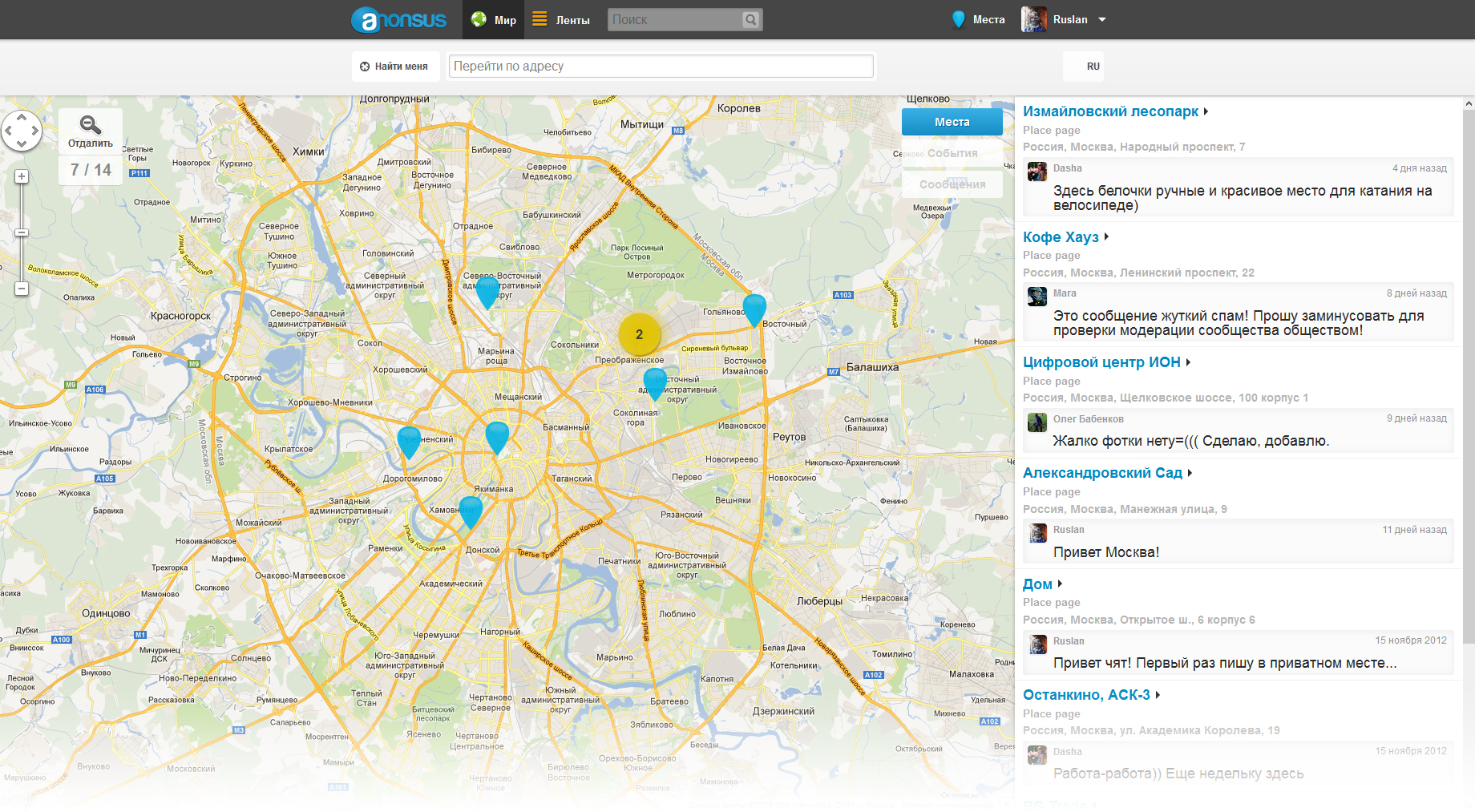Viewport: 1475px width, 812px height.
Task: Open the RU language selector
Action: 1093,67
